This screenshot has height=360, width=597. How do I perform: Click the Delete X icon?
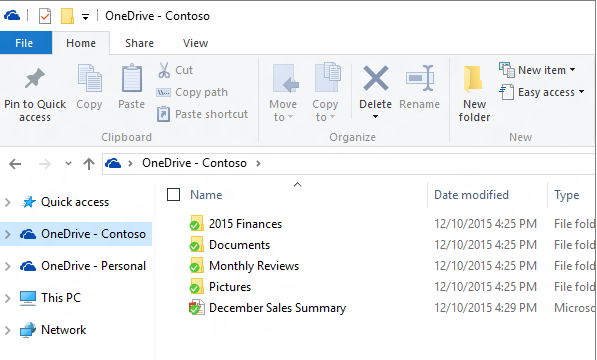coord(375,78)
